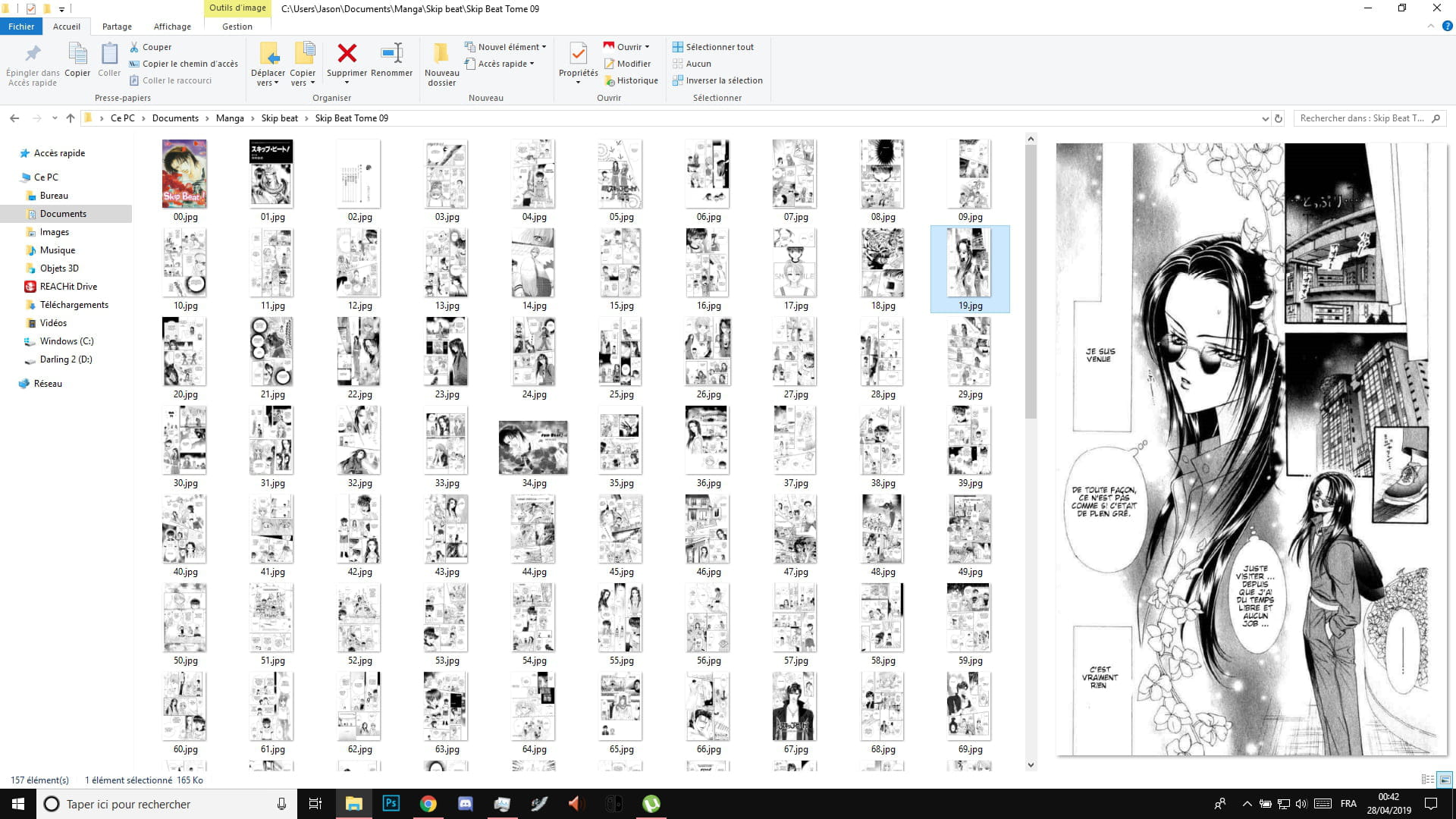Open the recent locations dropdown chevron
Viewport: 1456px width, 819px height.
[55, 118]
